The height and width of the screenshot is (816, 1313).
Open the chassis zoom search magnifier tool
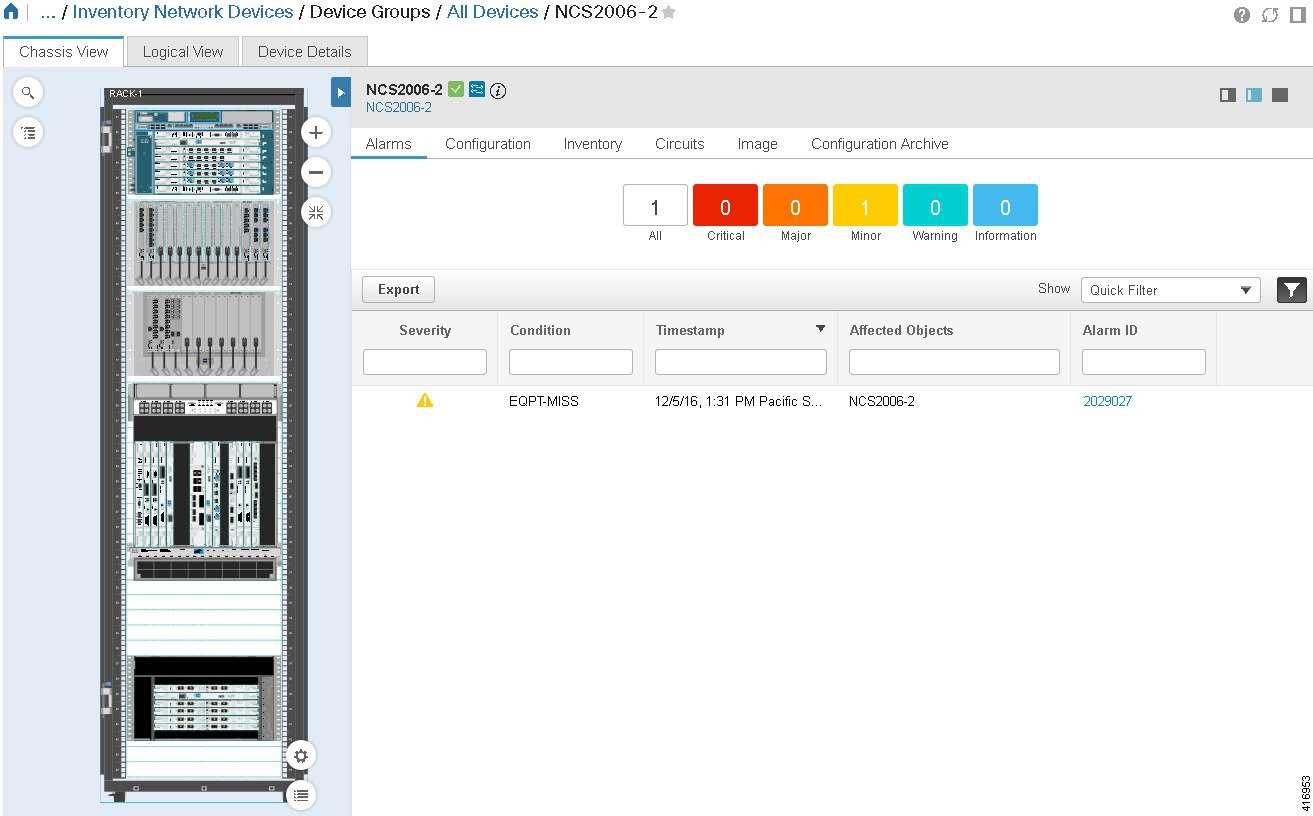coord(27,91)
